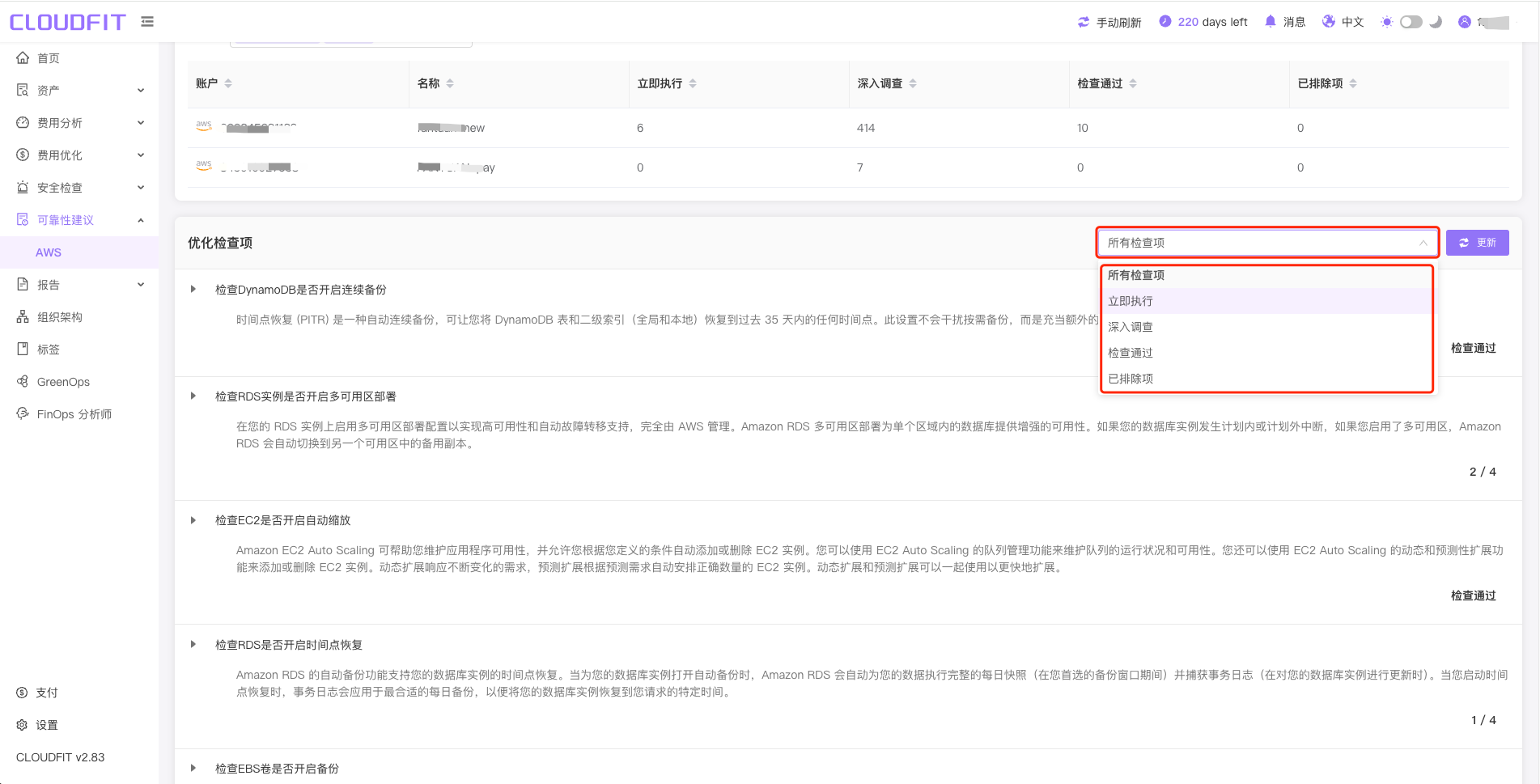
Task: Select 深入调查 option in dropdown
Action: tap(1266, 327)
